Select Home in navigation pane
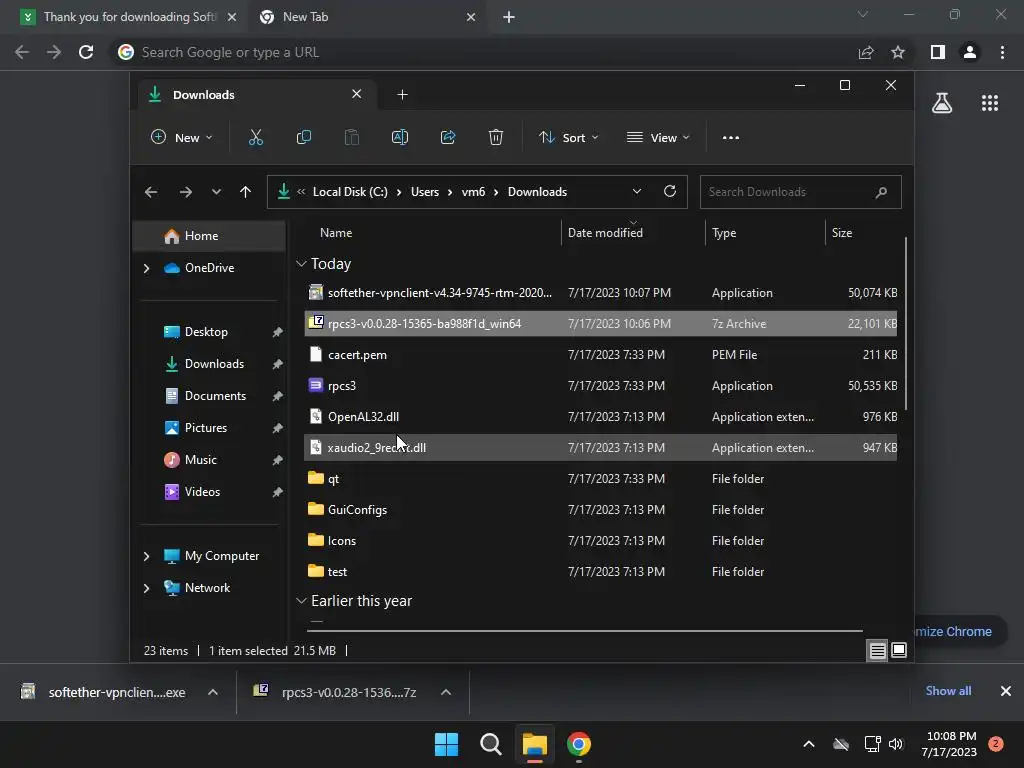 [210, 236]
